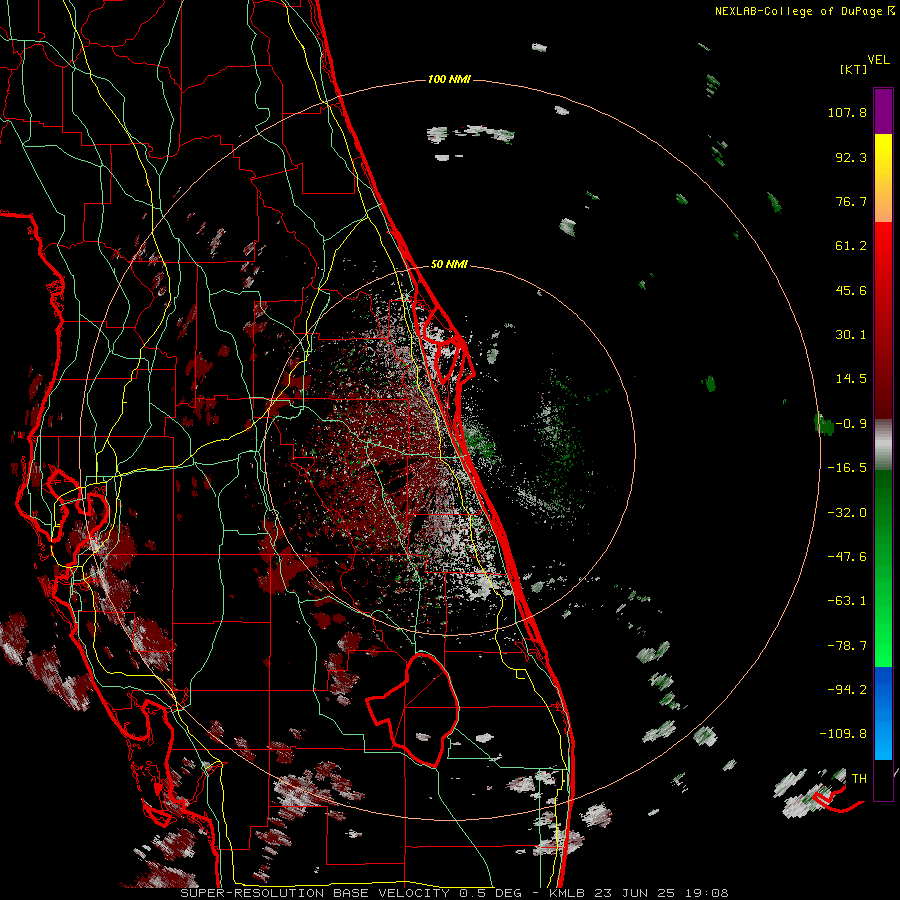Click the Super-Resolution Base Velocity caption

click(x=455, y=893)
